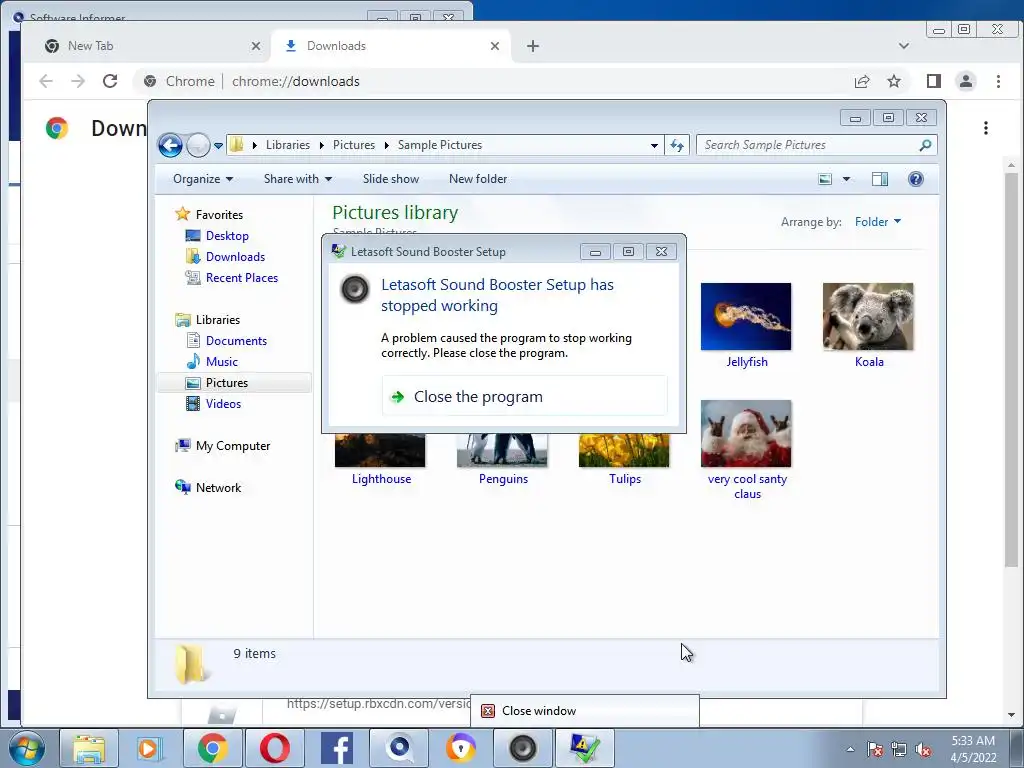This screenshot has height=768, width=1024.
Task: Click Pictures in the breadcrumb path
Action: [354, 145]
